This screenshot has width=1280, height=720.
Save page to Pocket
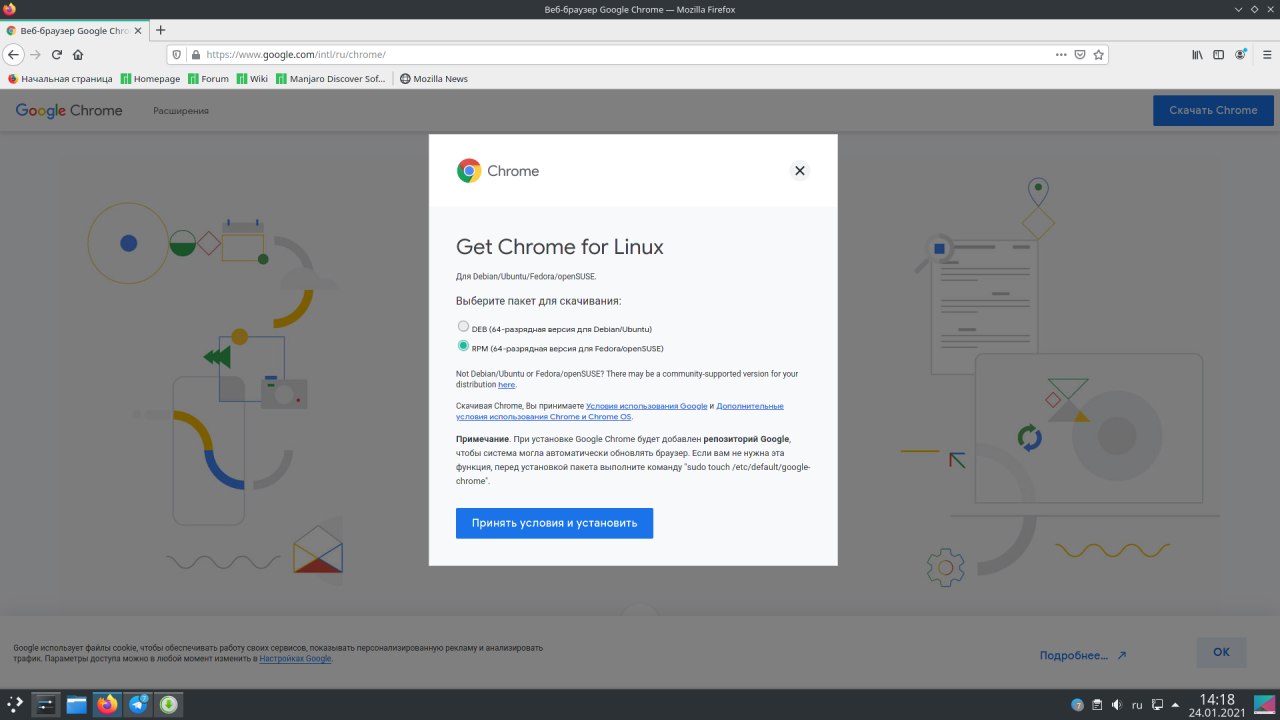(x=1080, y=55)
